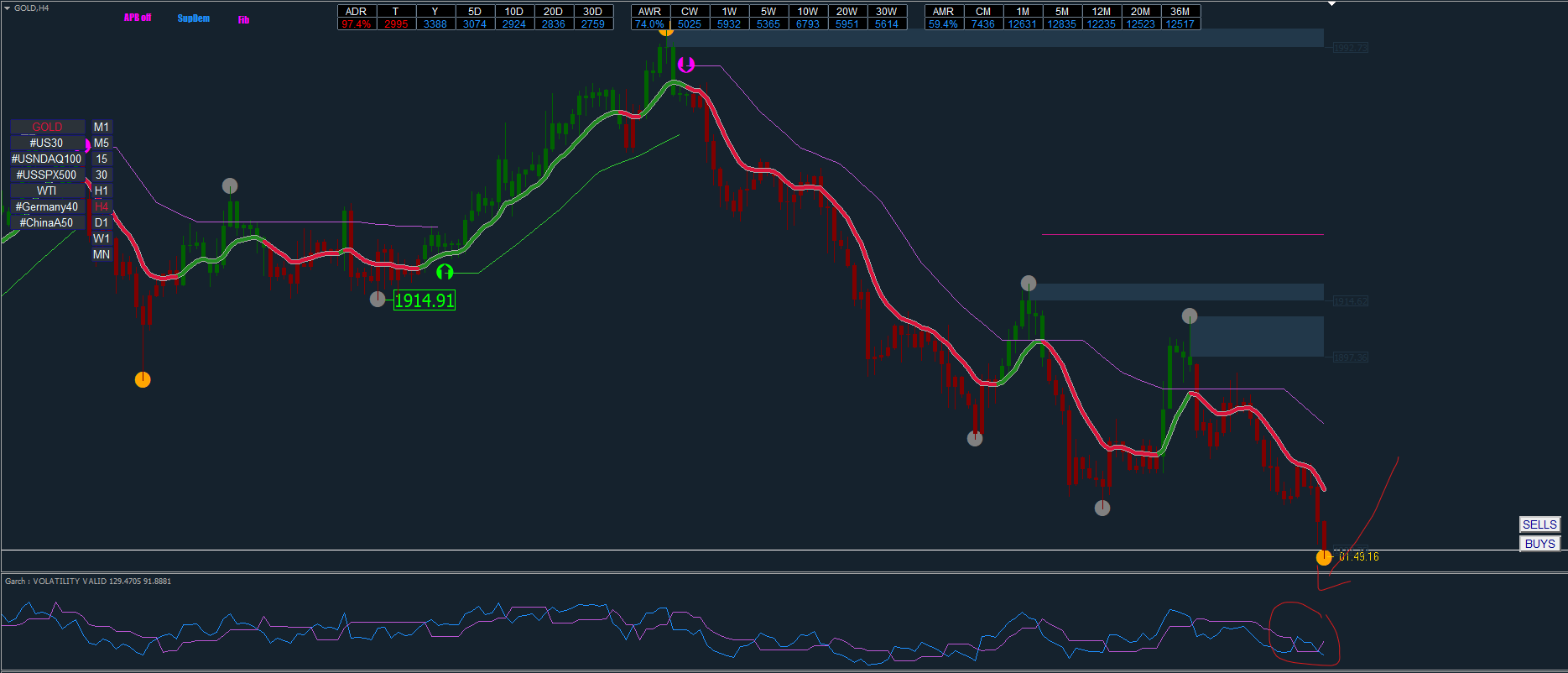Choose the H4 timeframe
1568x673 pixels.
102,206
